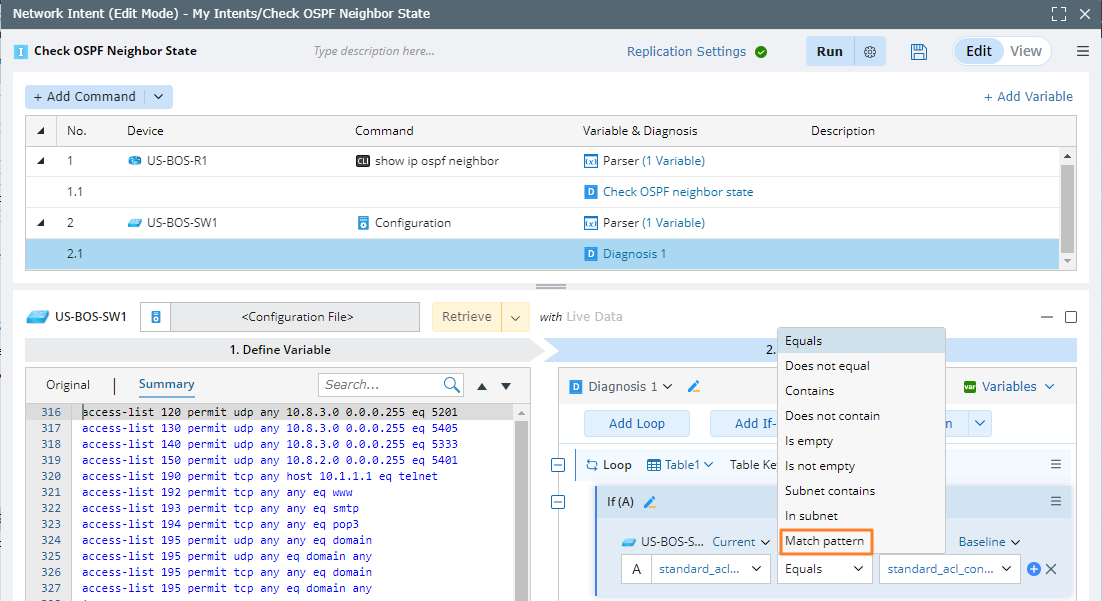Click the Add Loop button
This screenshot has height=601, width=1102.
coord(637,423)
